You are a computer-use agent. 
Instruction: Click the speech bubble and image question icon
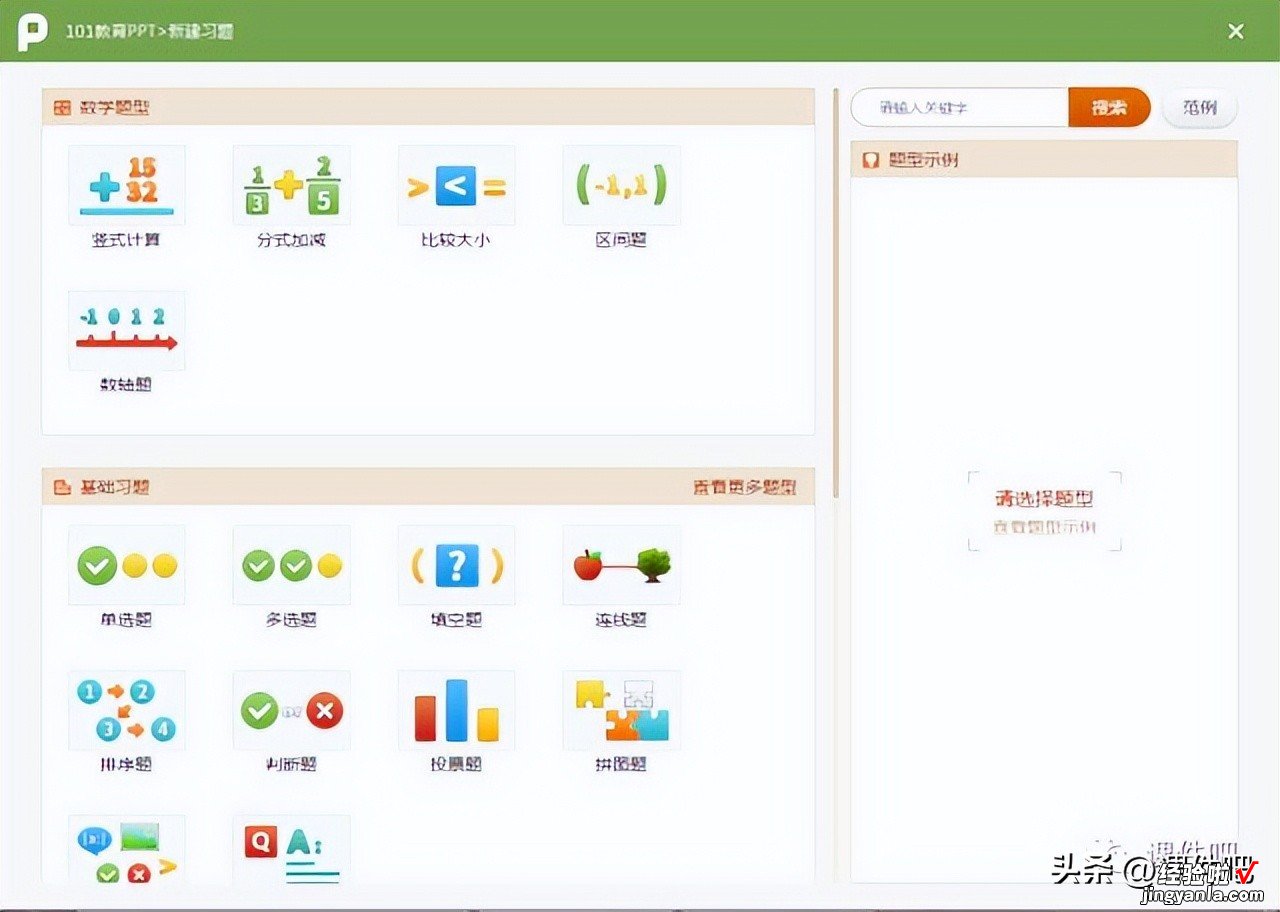(x=126, y=850)
